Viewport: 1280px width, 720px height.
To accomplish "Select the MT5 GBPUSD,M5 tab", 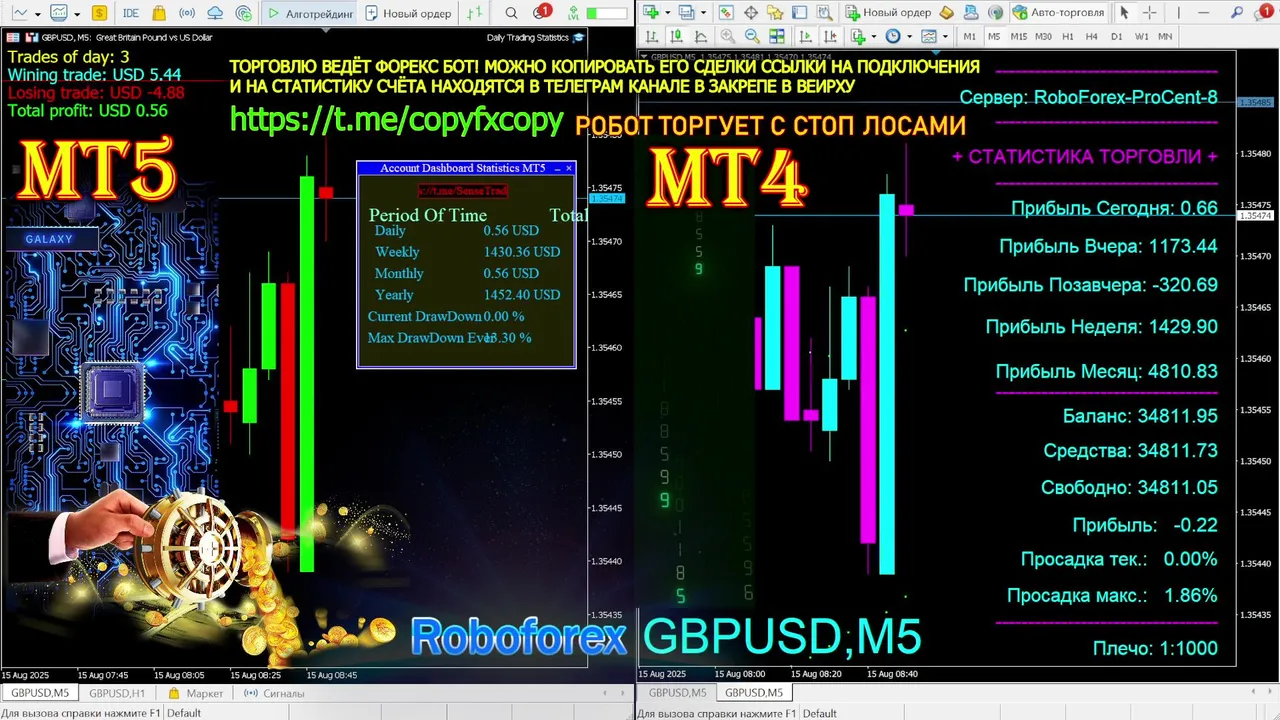I will (39, 693).
